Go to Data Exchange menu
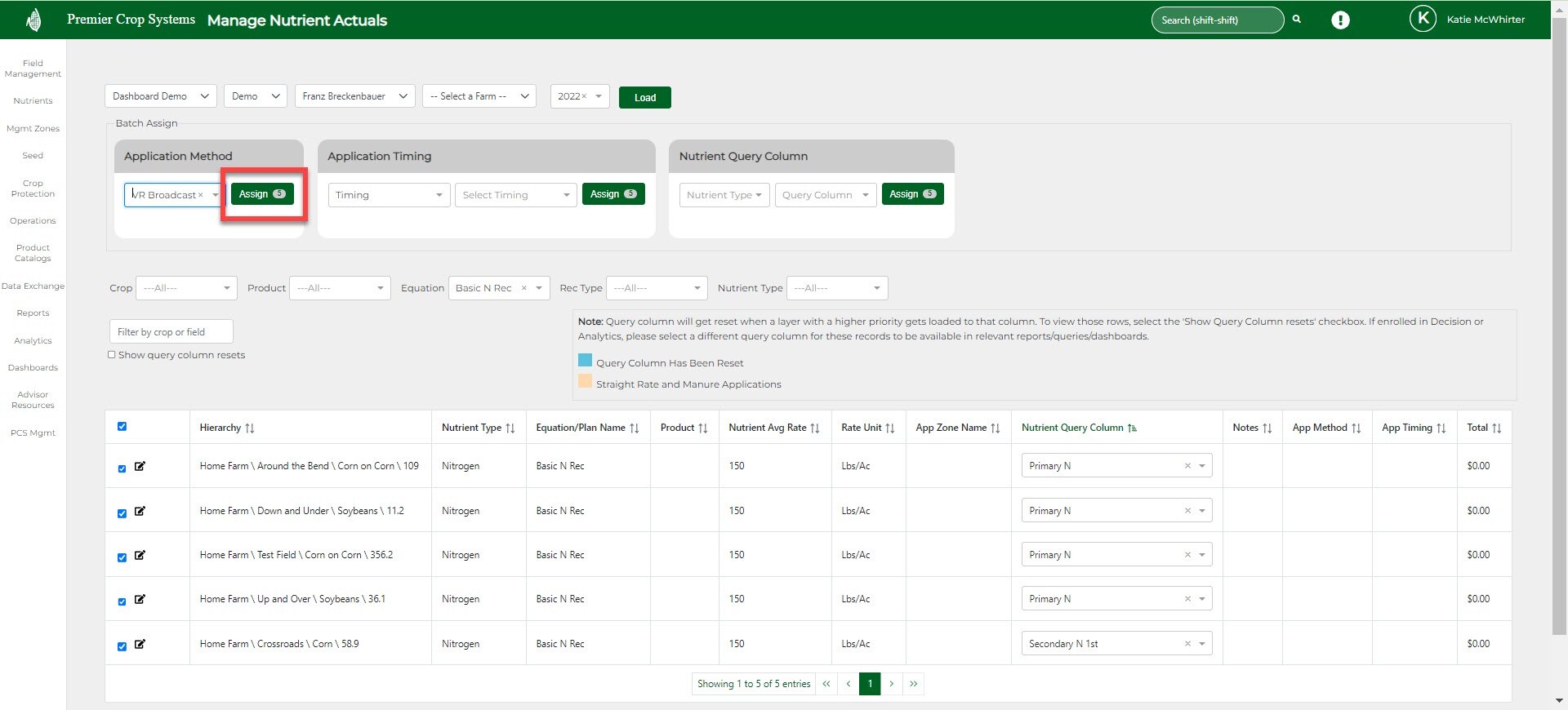Image resolution: width=1568 pixels, height=710 pixels. click(33, 286)
